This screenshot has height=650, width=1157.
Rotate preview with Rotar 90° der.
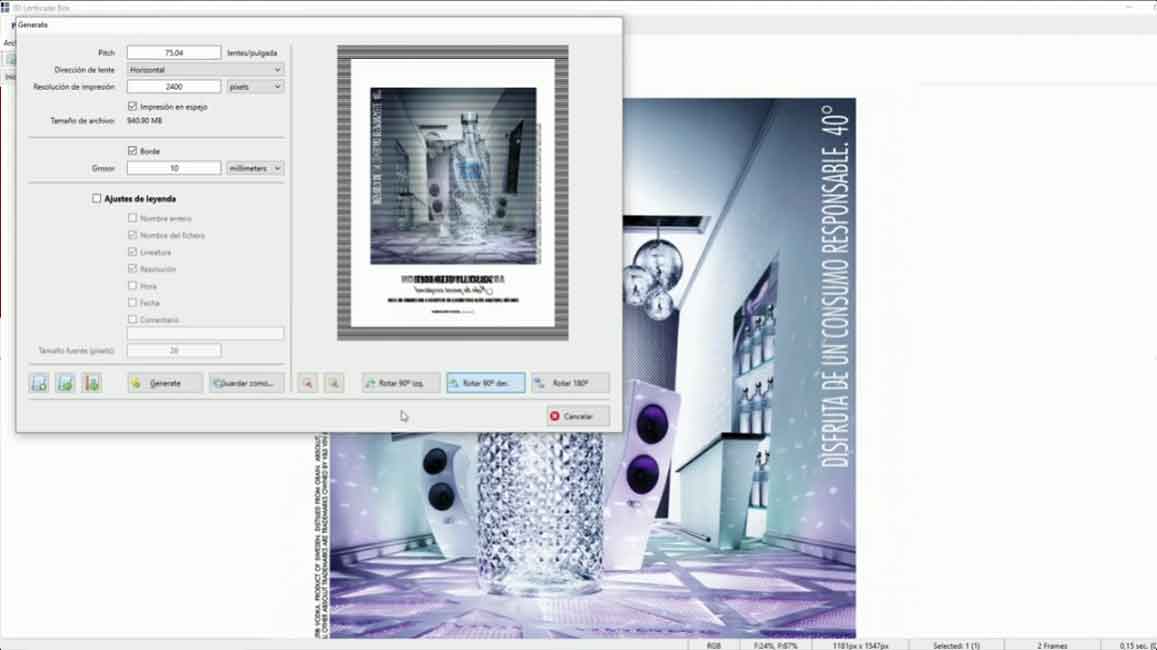coord(486,383)
